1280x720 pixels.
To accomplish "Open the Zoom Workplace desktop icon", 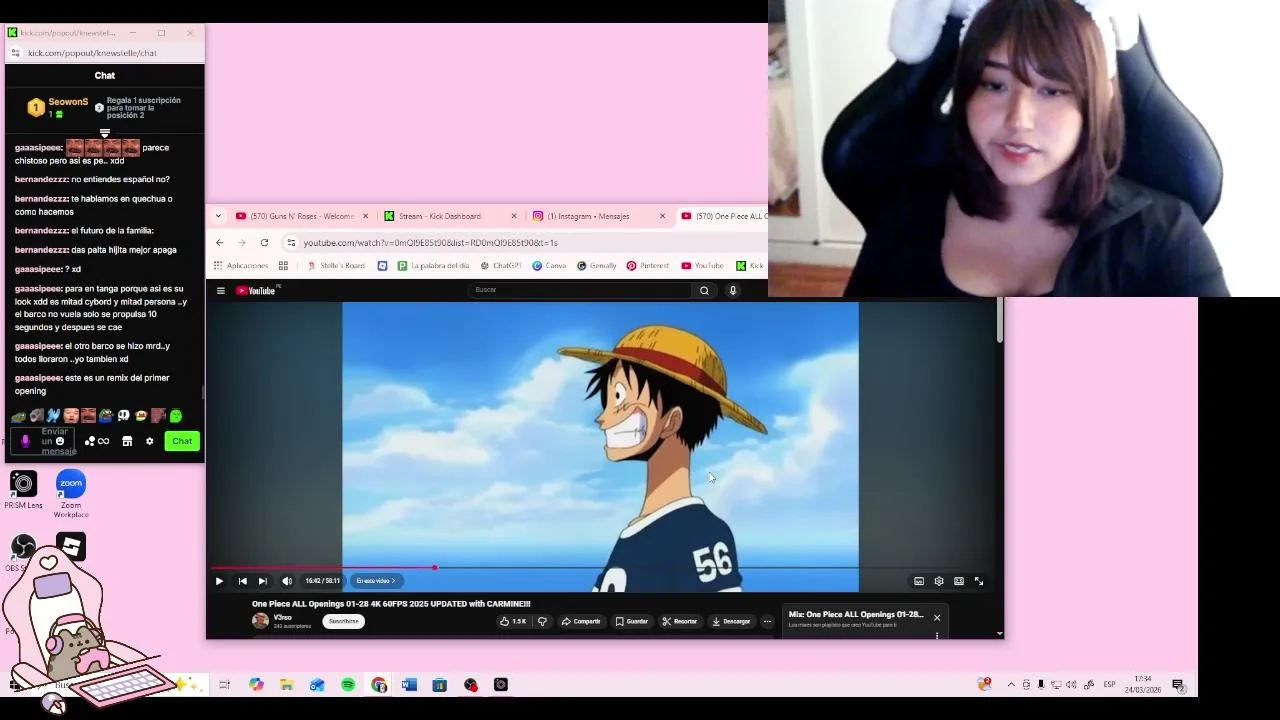I will 71,494.
